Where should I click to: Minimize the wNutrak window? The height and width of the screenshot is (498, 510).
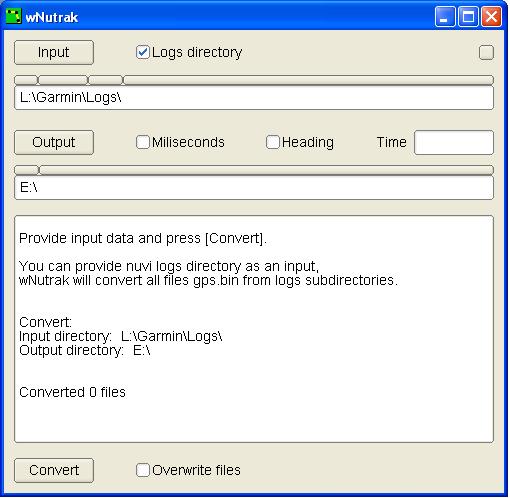445,16
